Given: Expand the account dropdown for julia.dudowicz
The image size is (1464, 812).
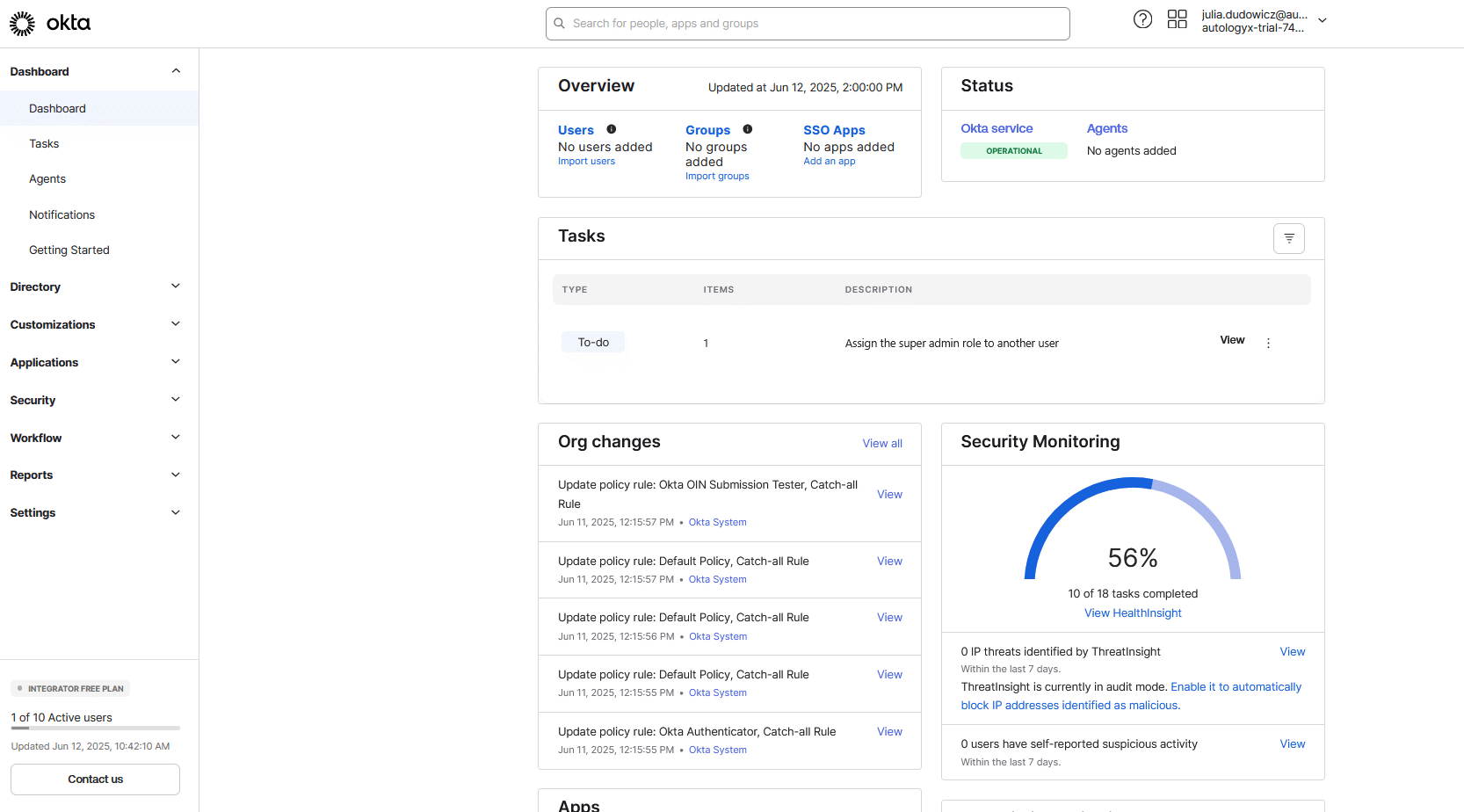Looking at the screenshot, I should pyautogui.click(x=1323, y=20).
